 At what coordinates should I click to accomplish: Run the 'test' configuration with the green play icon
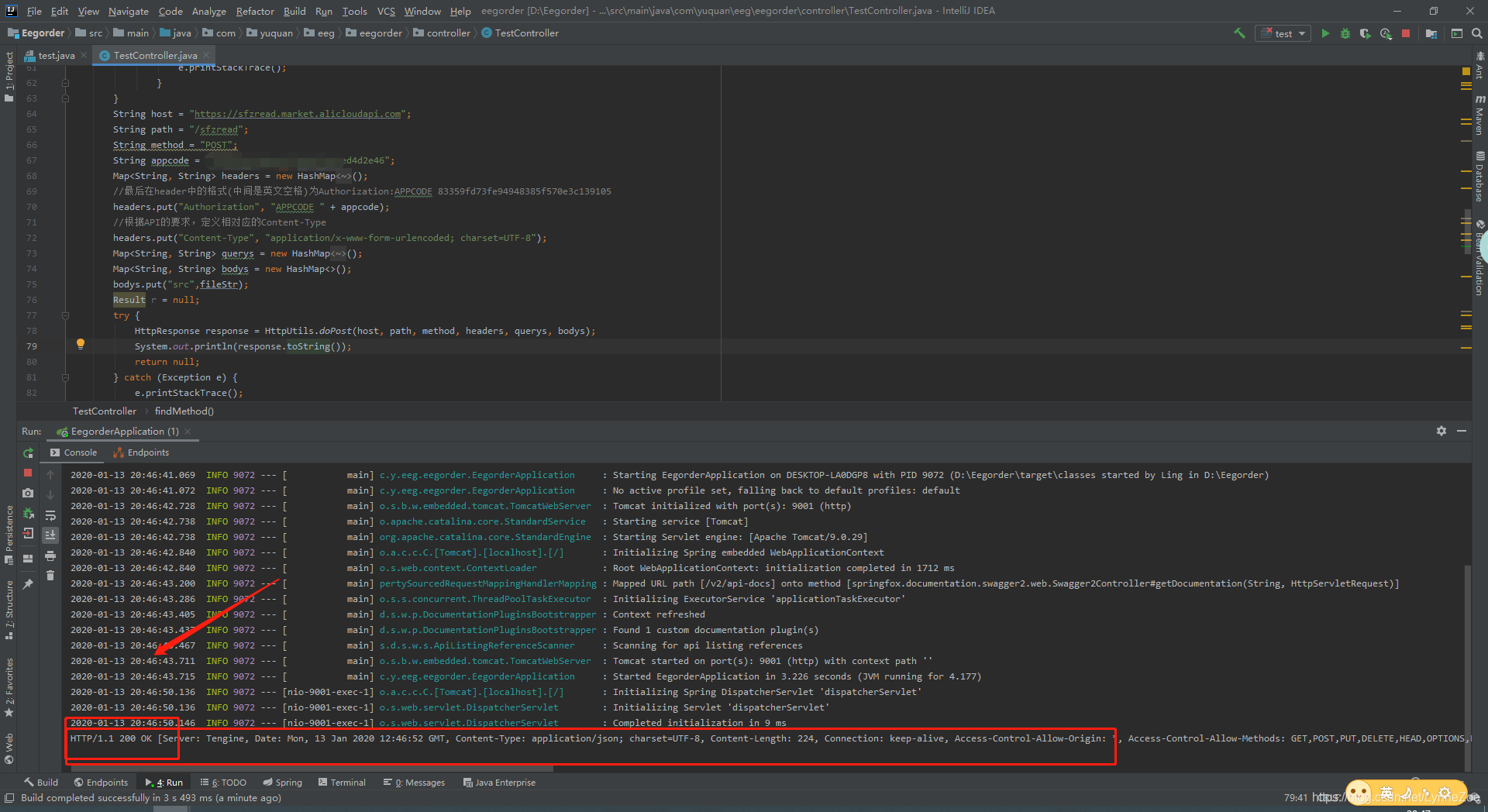[x=1325, y=33]
